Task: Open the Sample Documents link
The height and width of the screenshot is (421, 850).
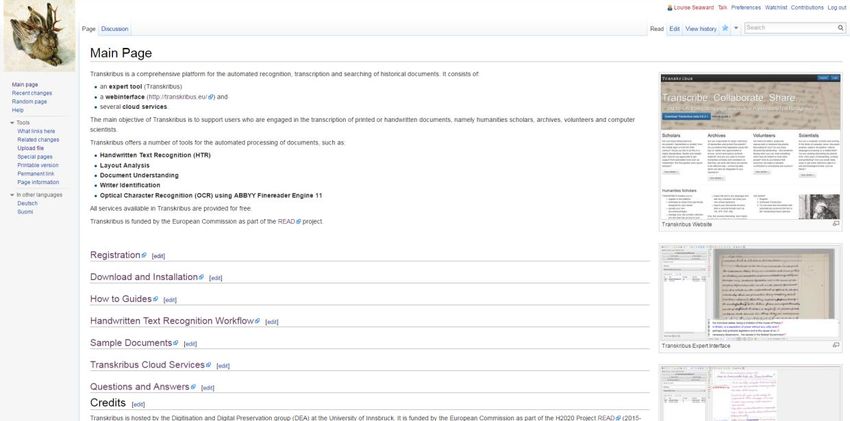Action: pos(134,343)
